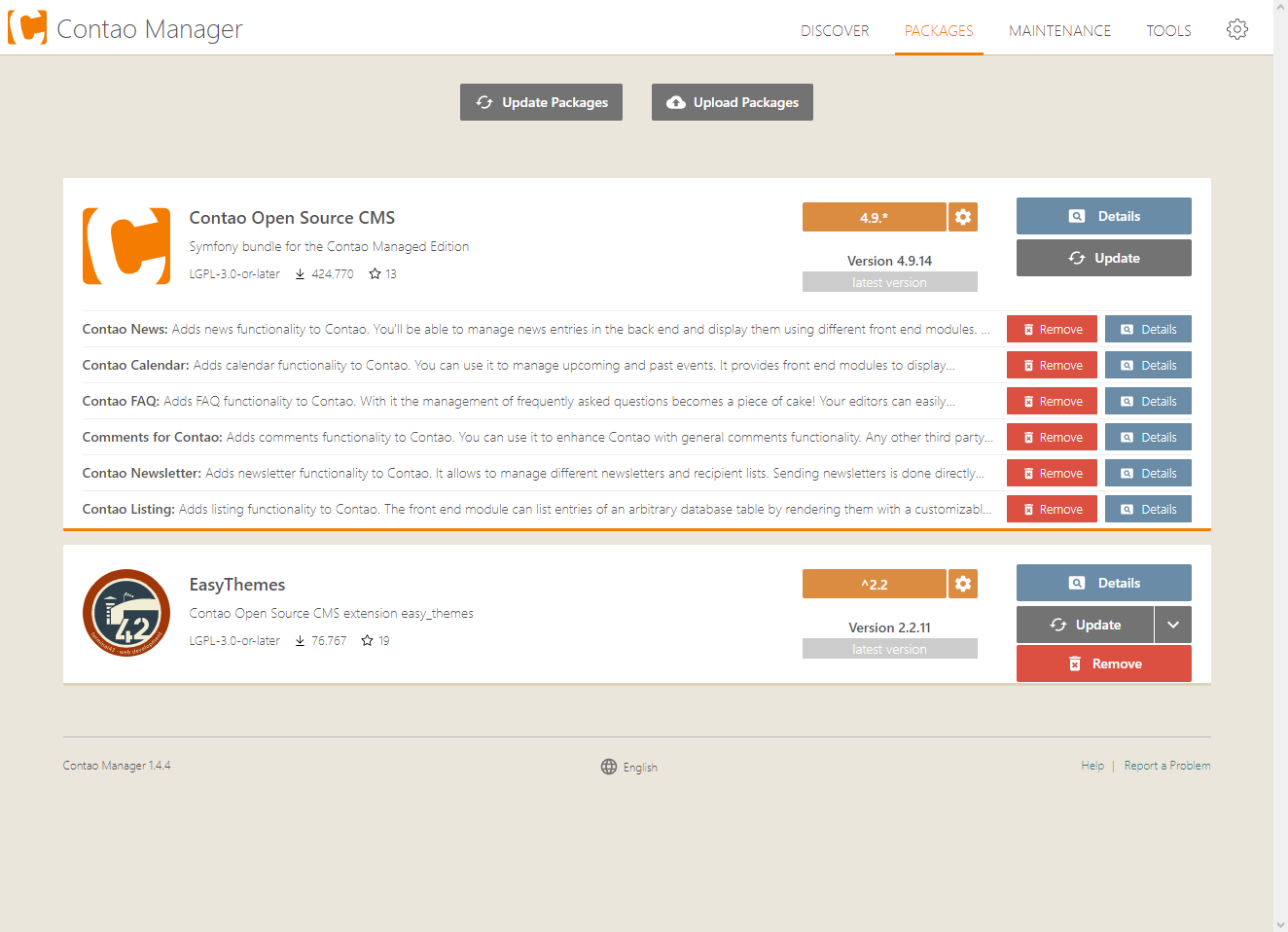The height and width of the screenshot is (932, 1288).
Task: Open the Tools menu
Action: coord(1168,30)
